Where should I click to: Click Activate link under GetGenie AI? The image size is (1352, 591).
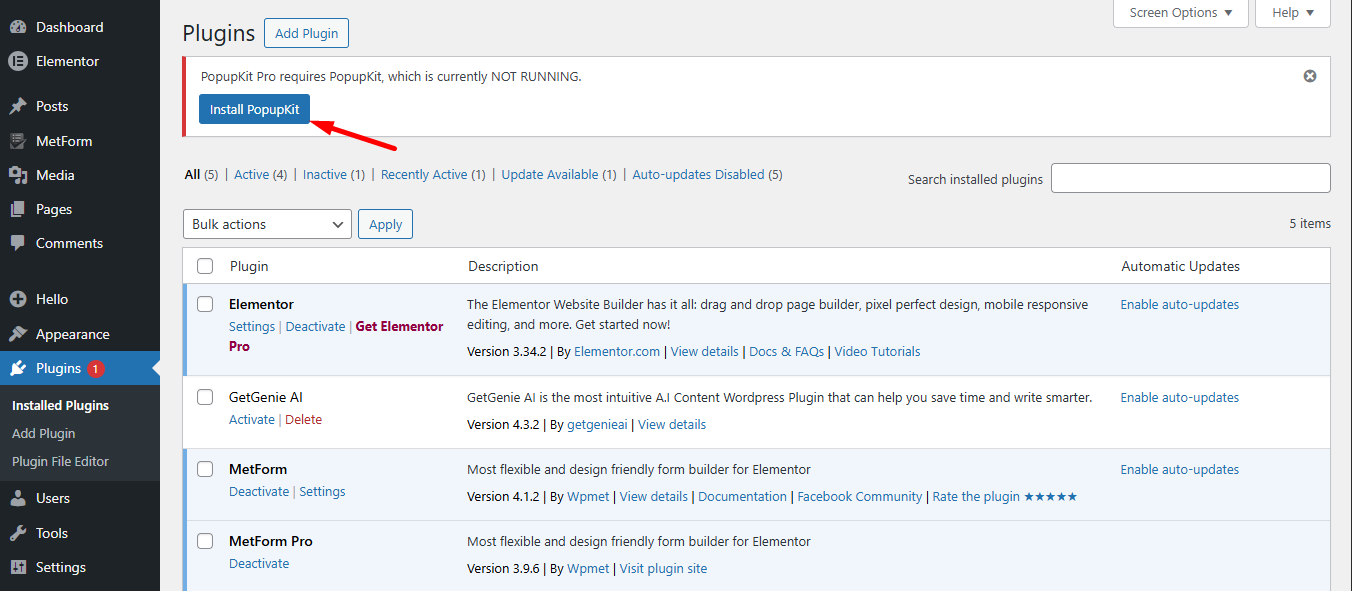[x=251, y=419]
